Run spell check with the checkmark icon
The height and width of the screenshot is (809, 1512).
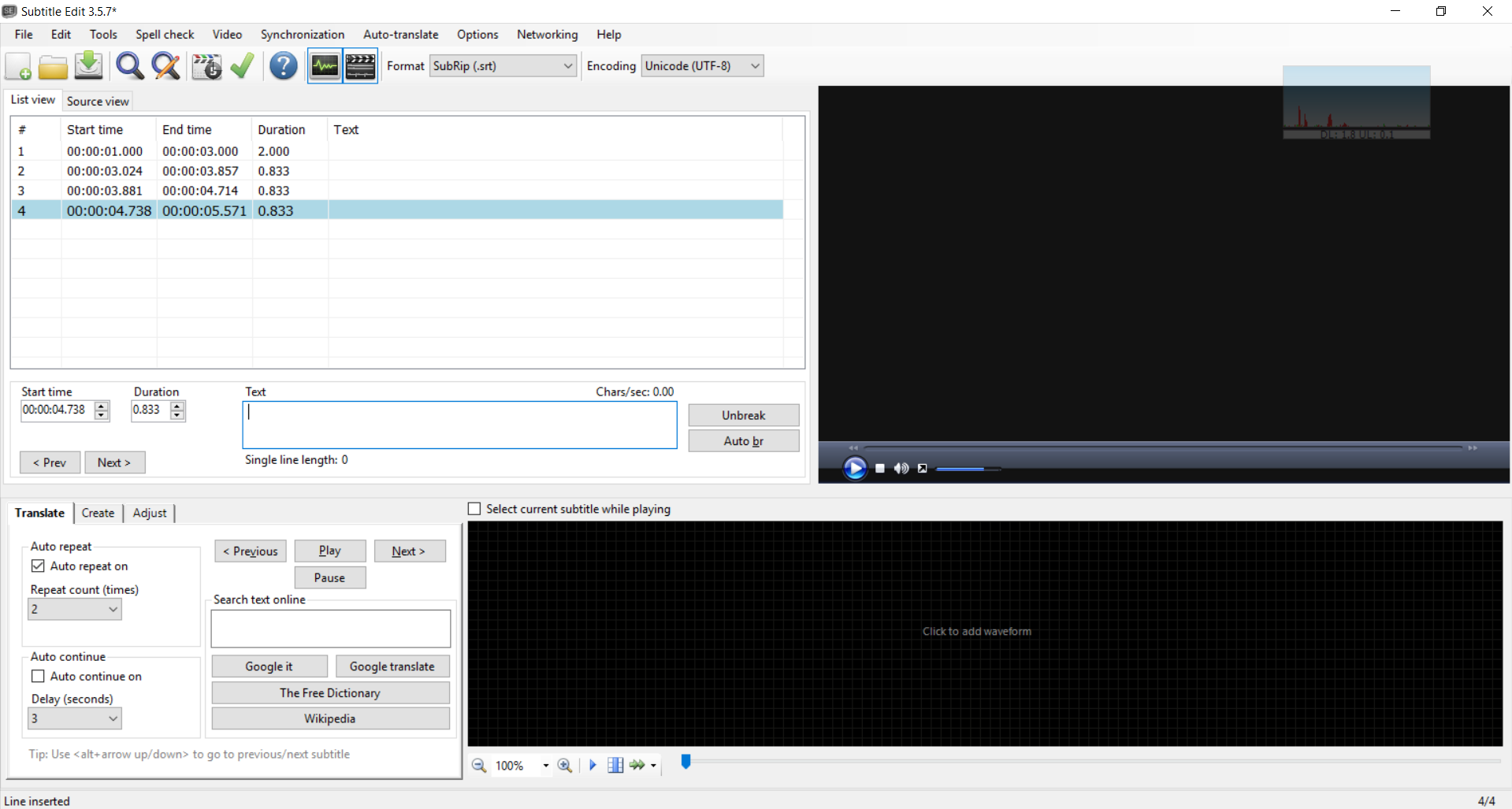pyautogui.click(x=242, y=66)
